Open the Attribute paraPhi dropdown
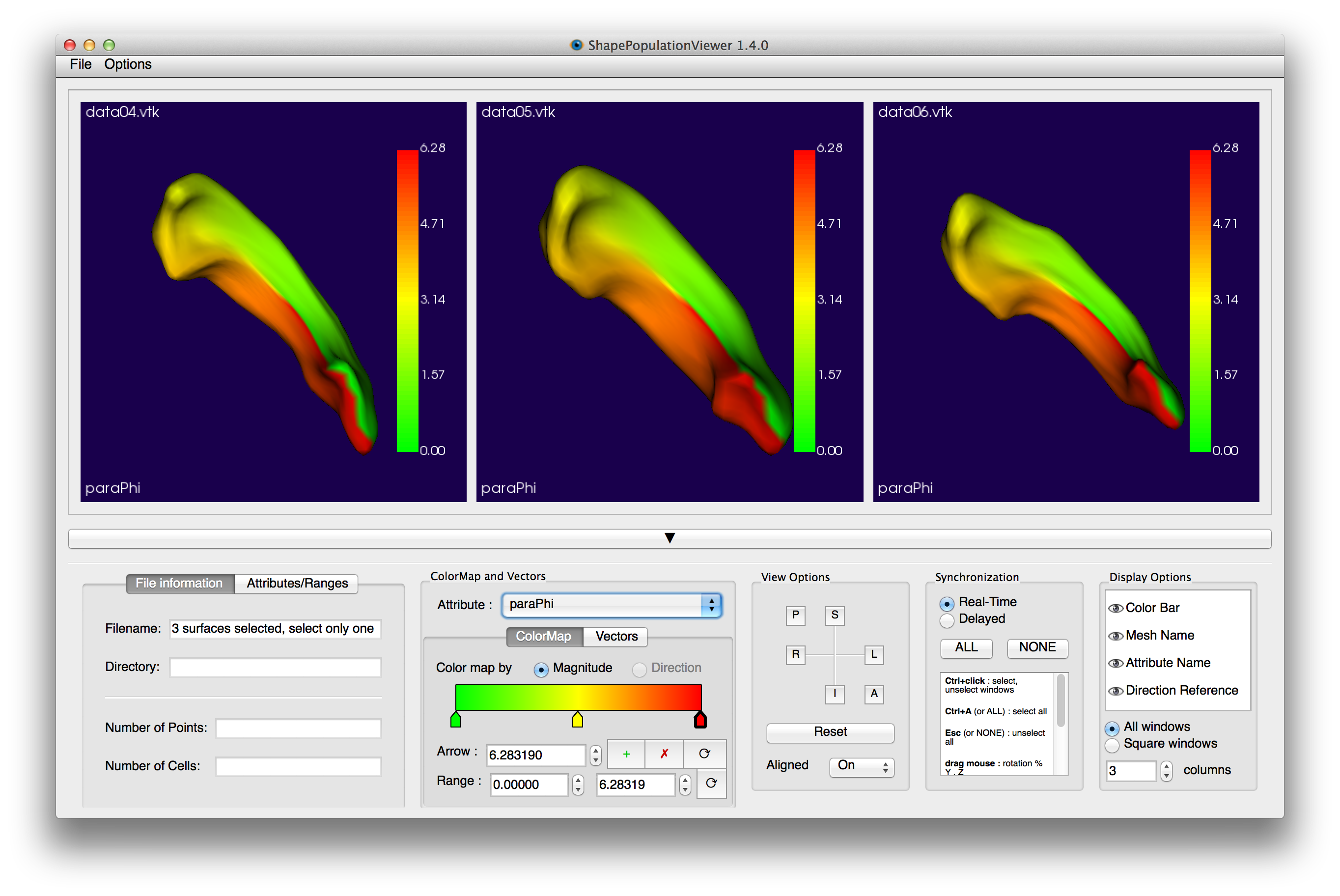The height and width of the screenshot is (896, 1340). coord(612,605)
